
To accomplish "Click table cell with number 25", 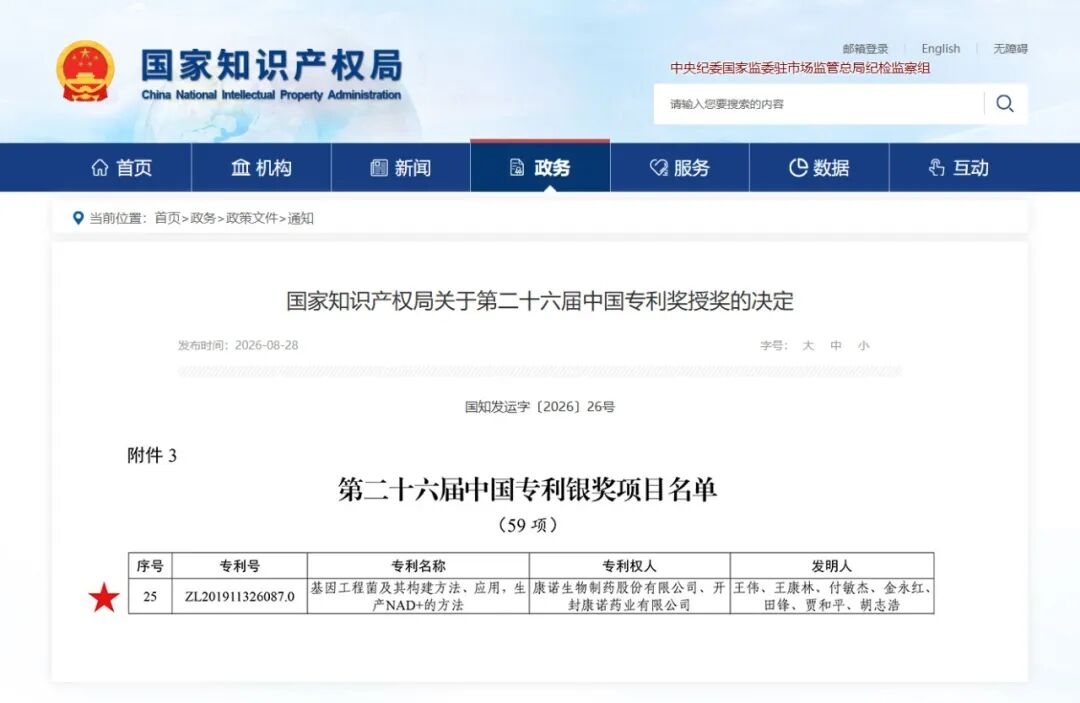I will [x=150, y=596].
